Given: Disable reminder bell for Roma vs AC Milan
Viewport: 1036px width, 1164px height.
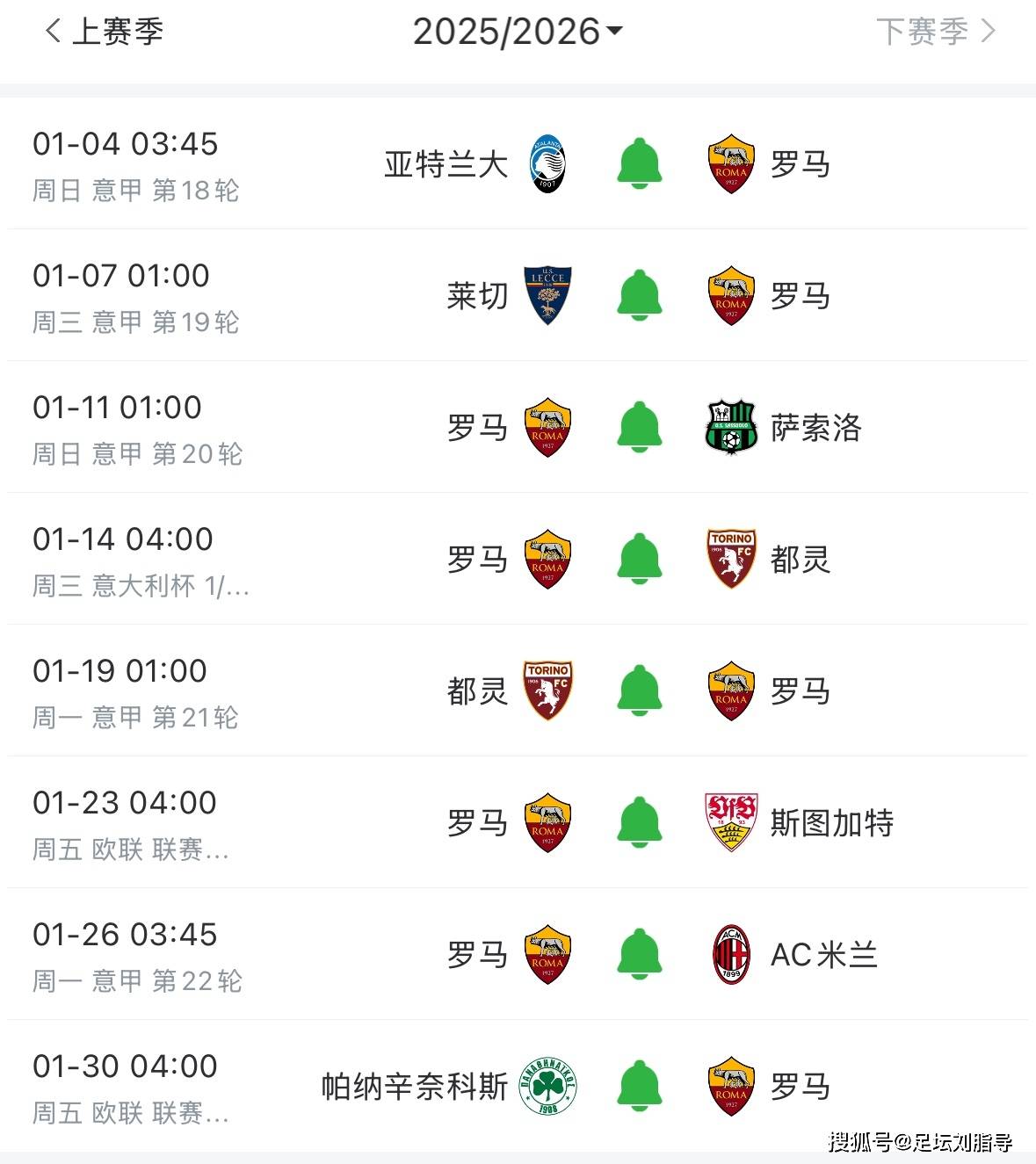Looking at the screenshot, I should [640, 955].
